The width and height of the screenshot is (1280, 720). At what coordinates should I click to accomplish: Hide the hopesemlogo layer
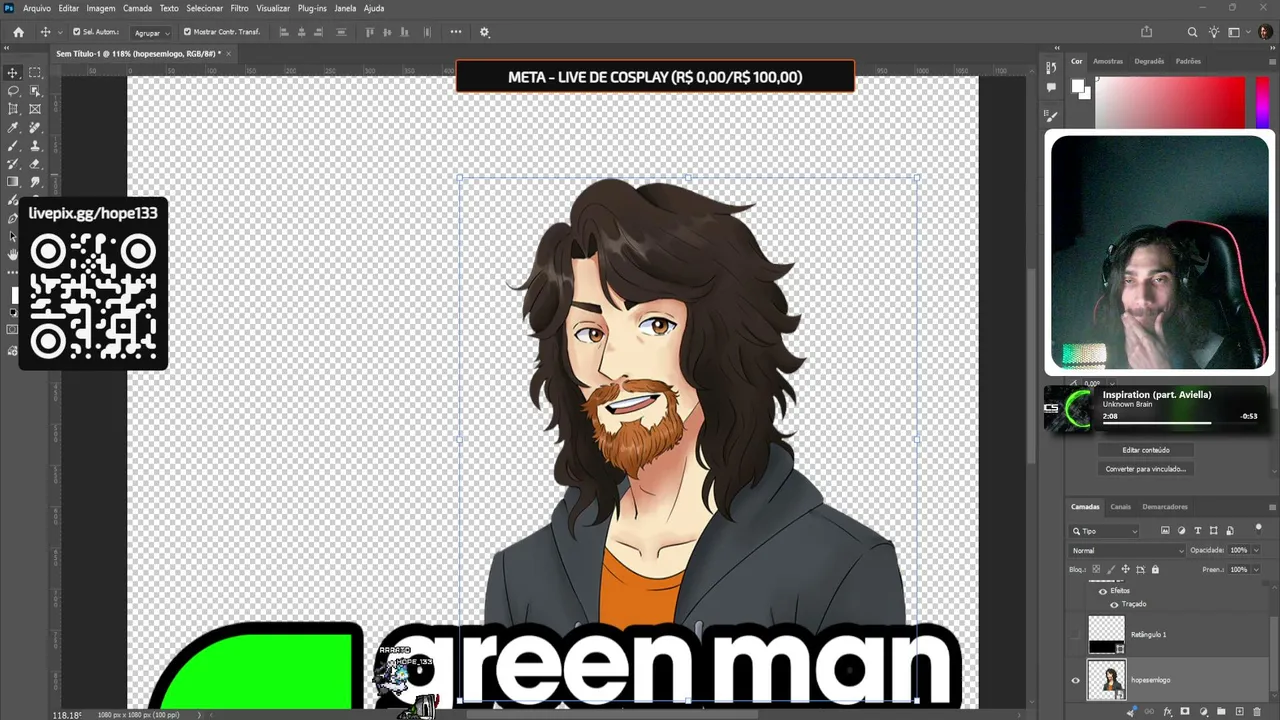pyautogui.click(x=1076, y=680)
